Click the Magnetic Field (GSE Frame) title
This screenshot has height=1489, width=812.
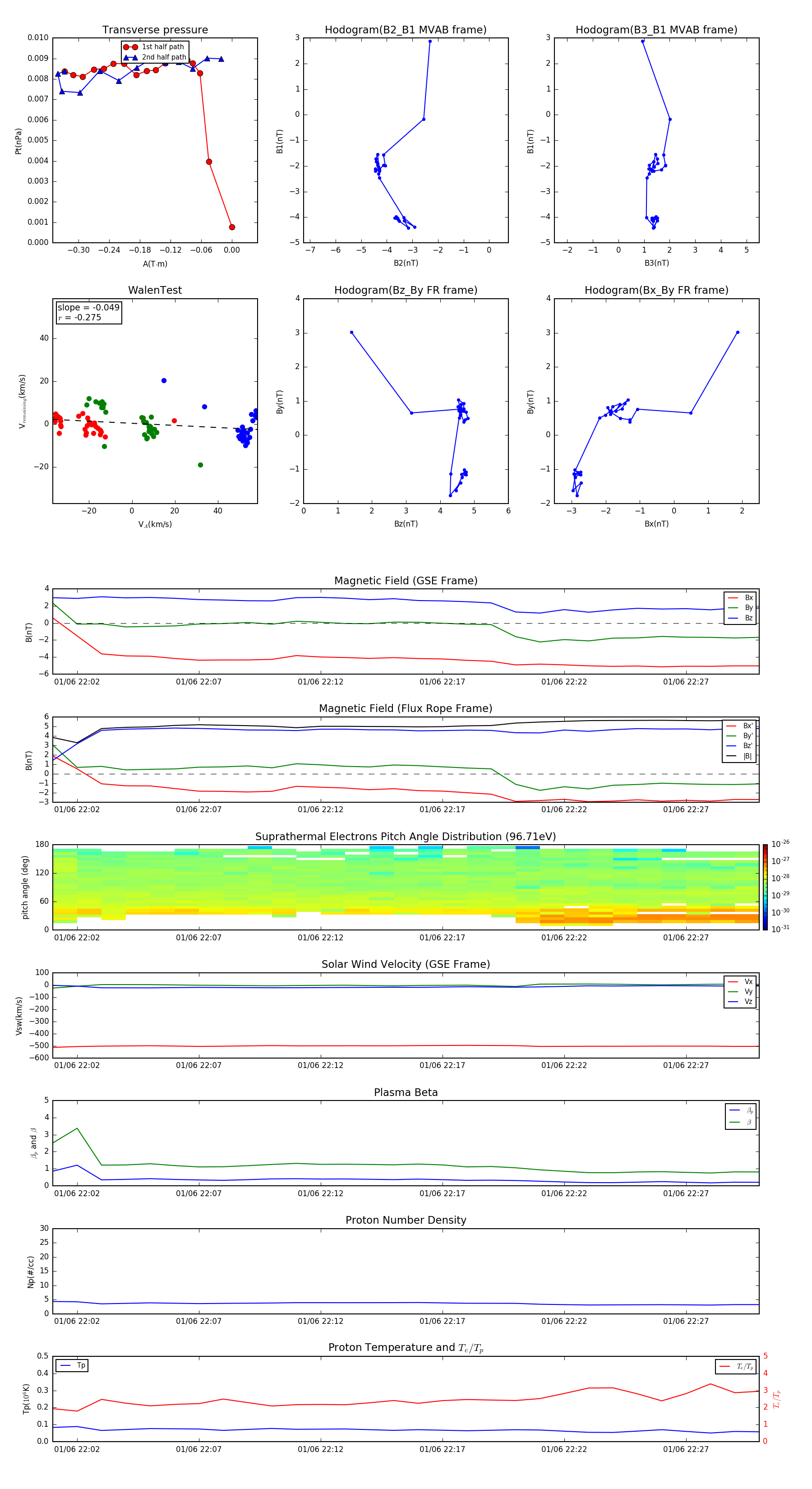pos(406,581)
